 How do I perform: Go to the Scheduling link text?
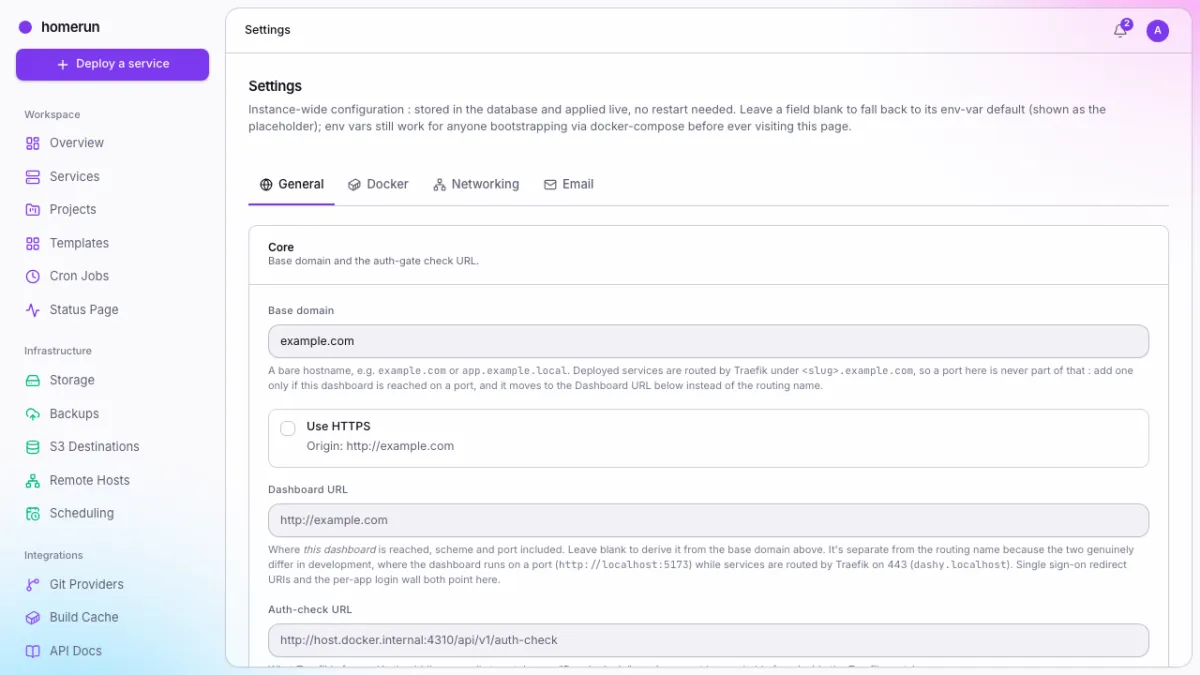(82, 513)
